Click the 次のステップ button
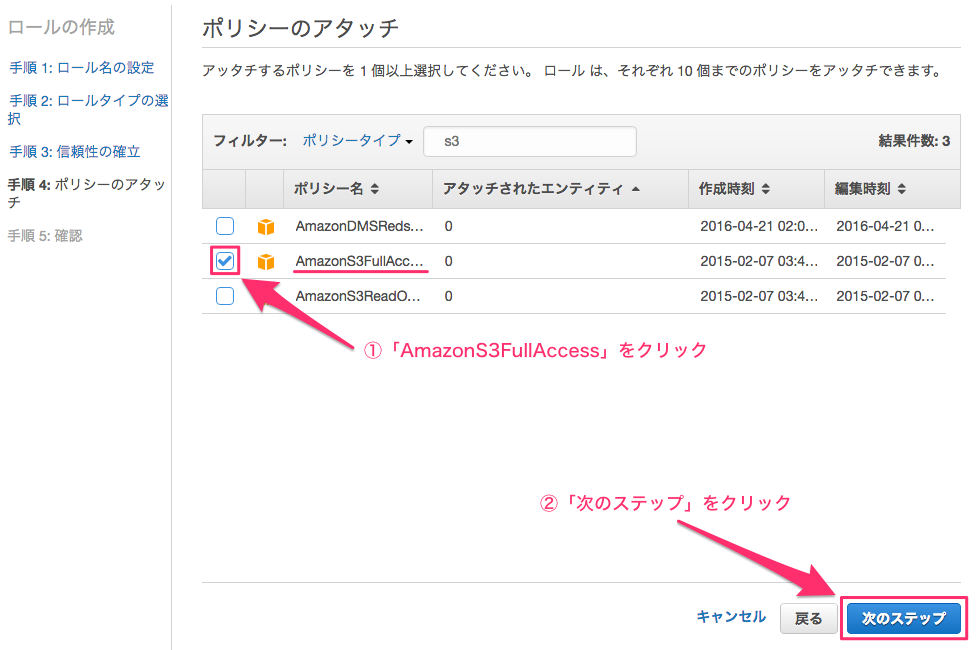This screenshot has height=650, width=977. (903, 618)
